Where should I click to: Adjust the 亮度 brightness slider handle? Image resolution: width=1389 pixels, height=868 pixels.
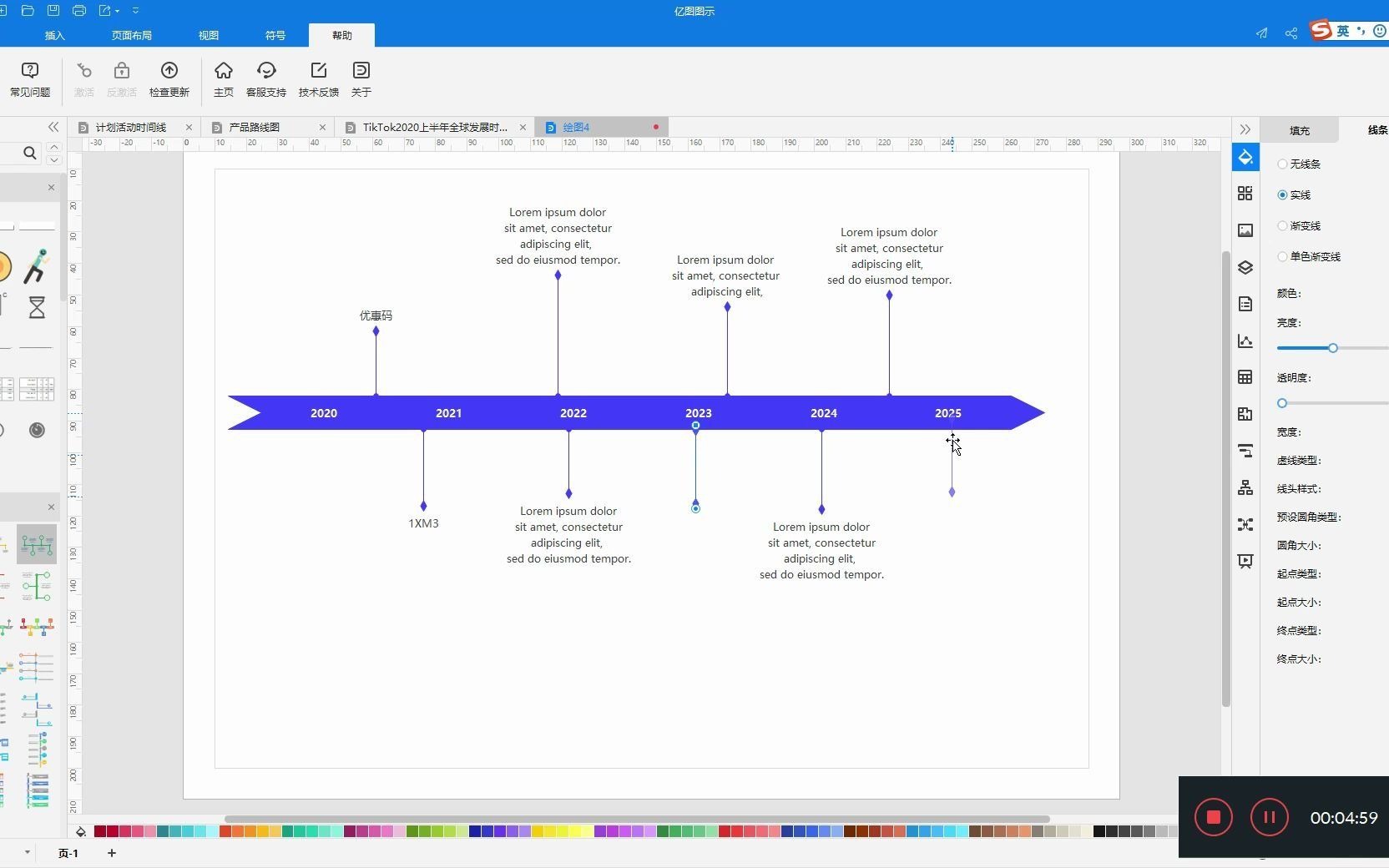click(x=1333, y=348)
